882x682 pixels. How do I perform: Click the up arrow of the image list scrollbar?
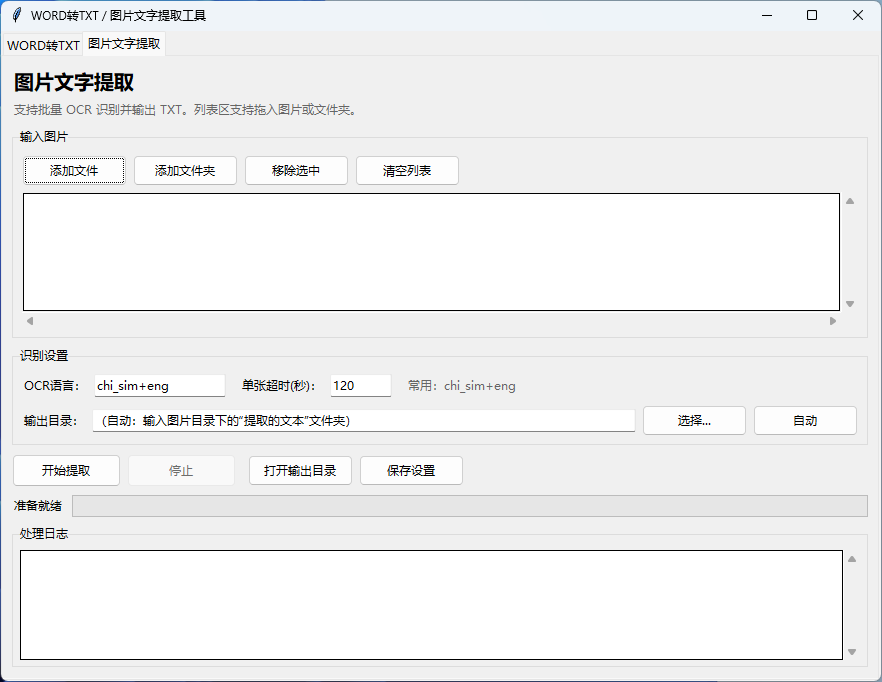850,201
